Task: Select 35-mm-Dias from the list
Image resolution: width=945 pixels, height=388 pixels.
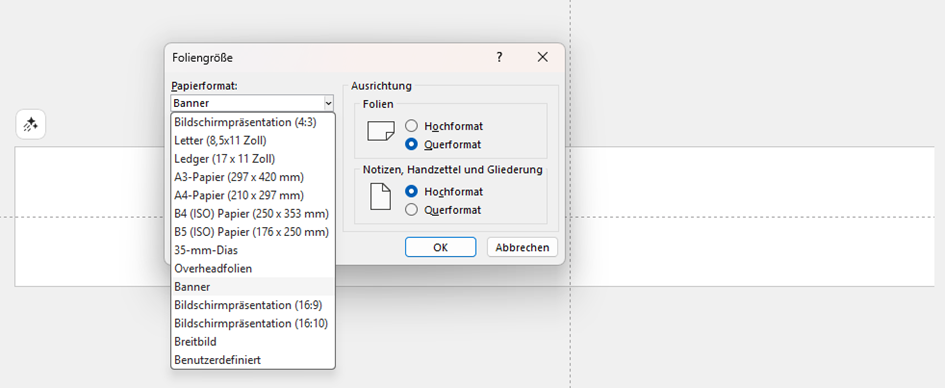Action: click(x=253, y=250)
